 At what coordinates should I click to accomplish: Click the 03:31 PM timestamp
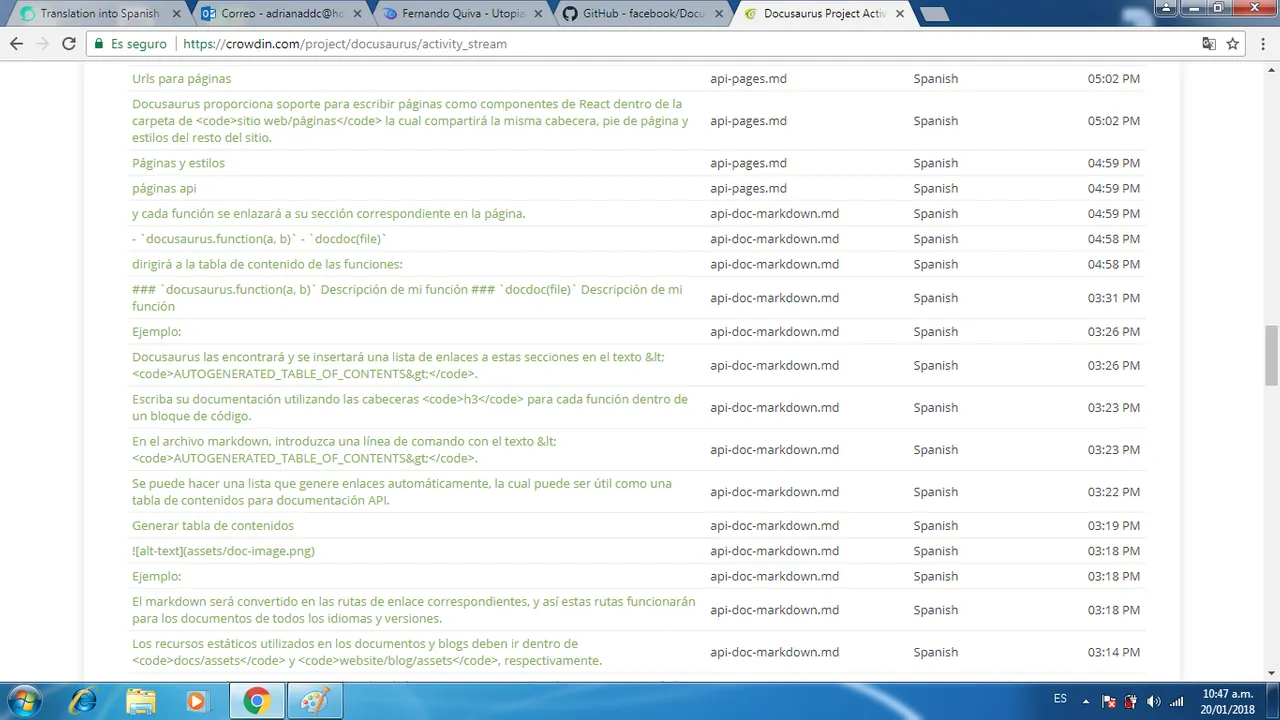(1114, 298)
